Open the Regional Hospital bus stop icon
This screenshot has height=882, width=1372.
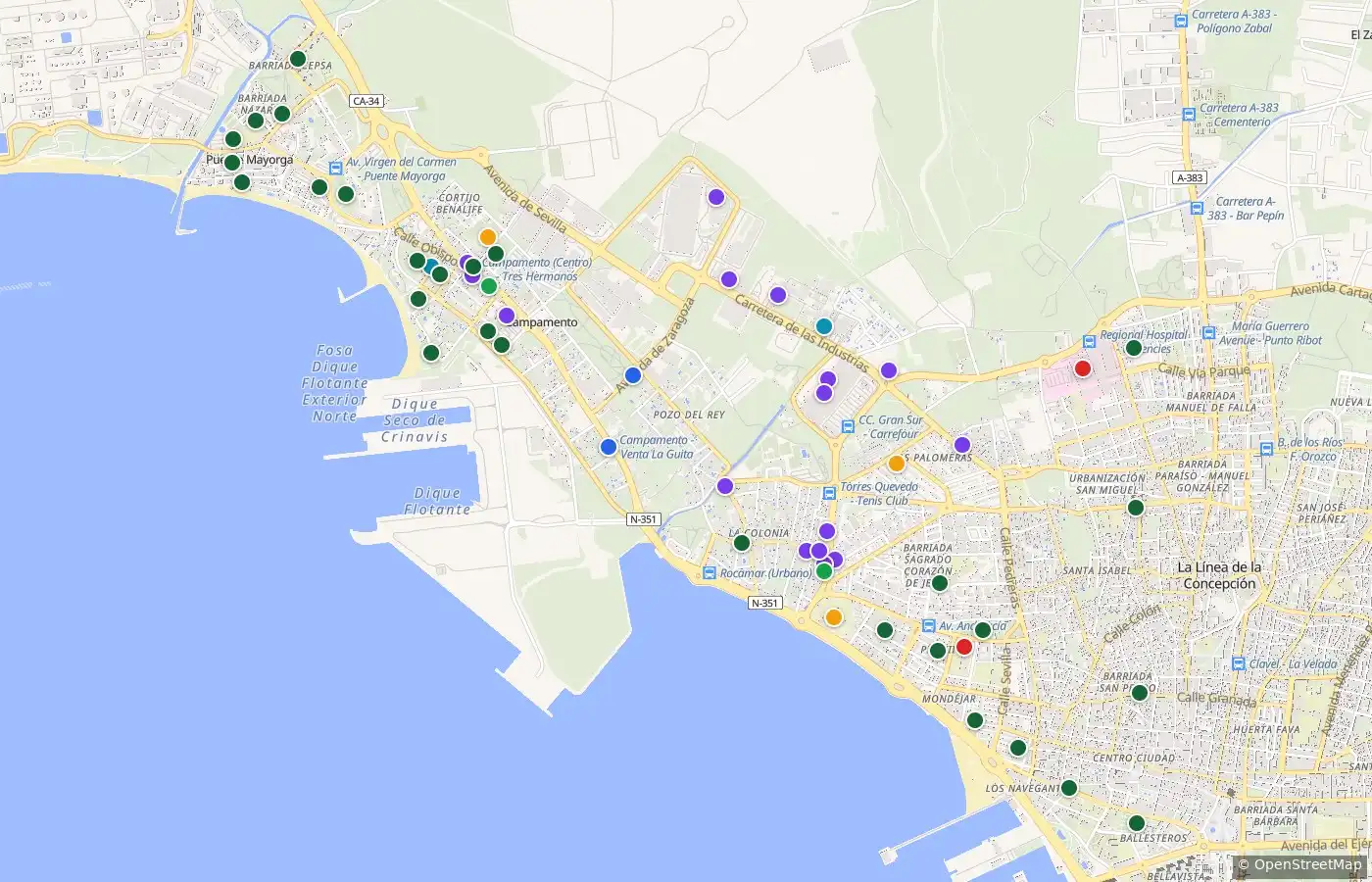1089,341
